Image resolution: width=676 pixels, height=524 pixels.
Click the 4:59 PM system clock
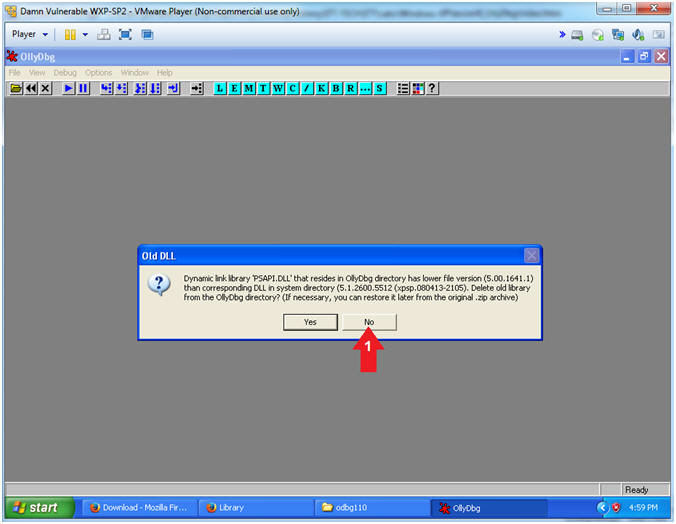coord(643,508)
